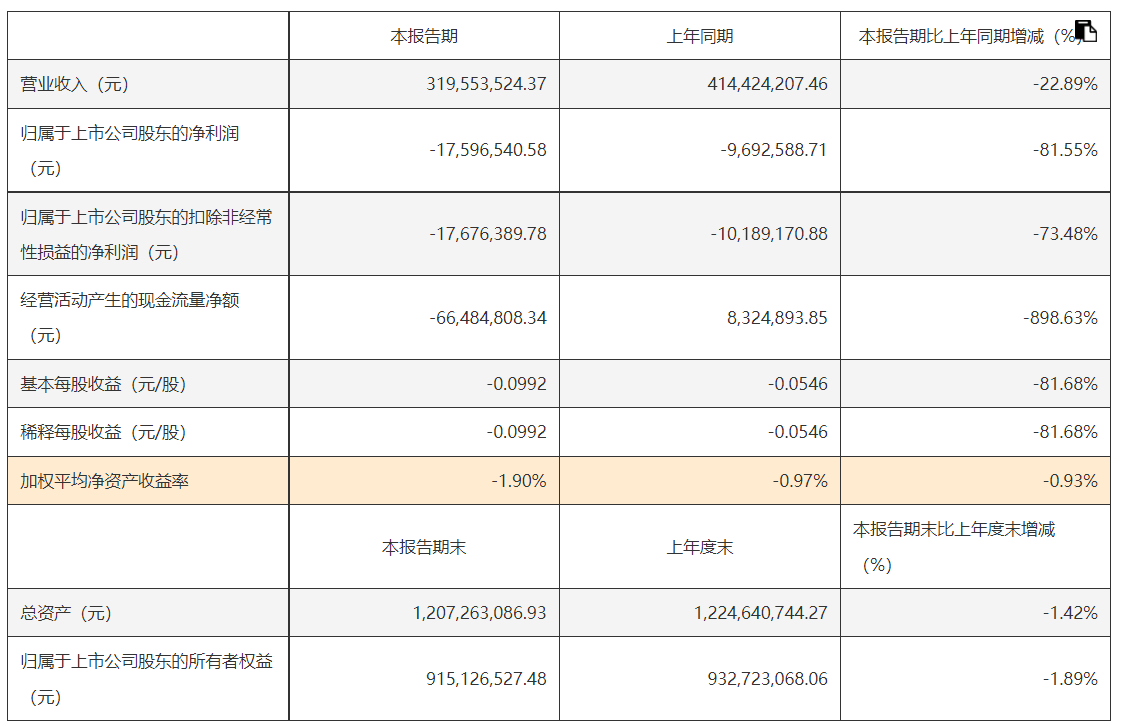Click the 营业收入（元） row label

pyautogui.click(x=74, y=84)
